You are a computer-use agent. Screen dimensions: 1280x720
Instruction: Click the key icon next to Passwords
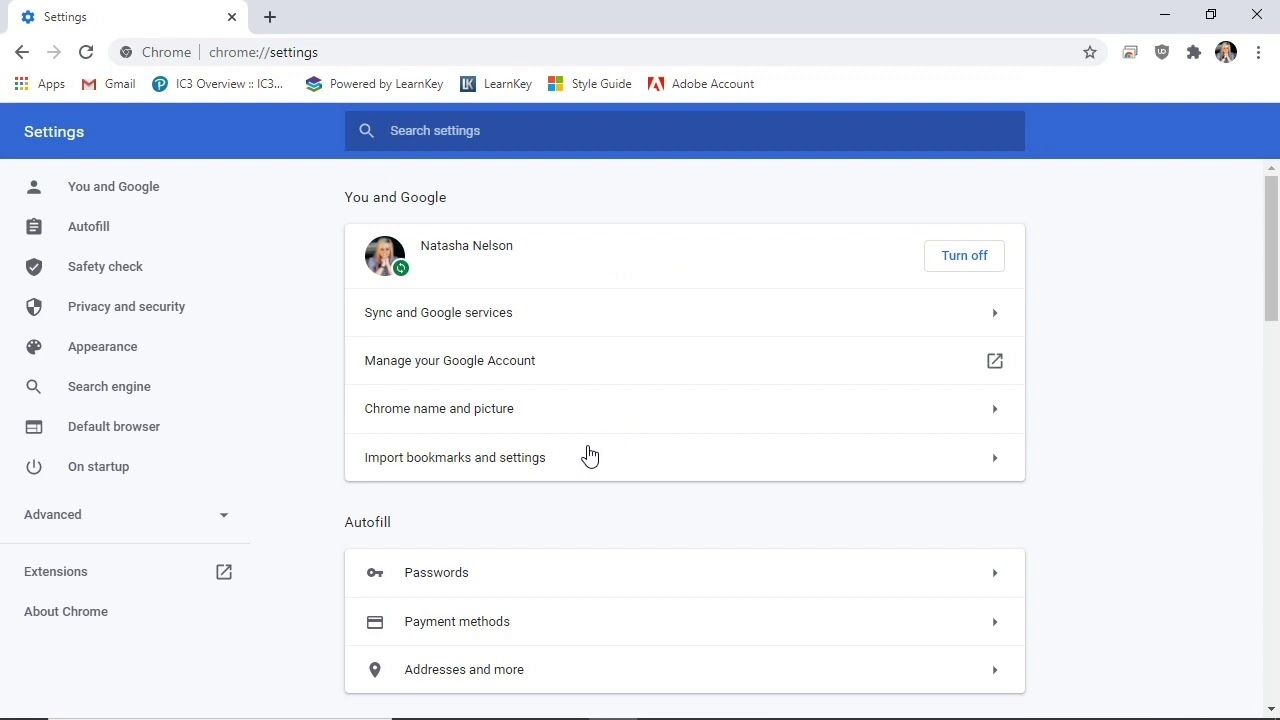pos(375,573)
